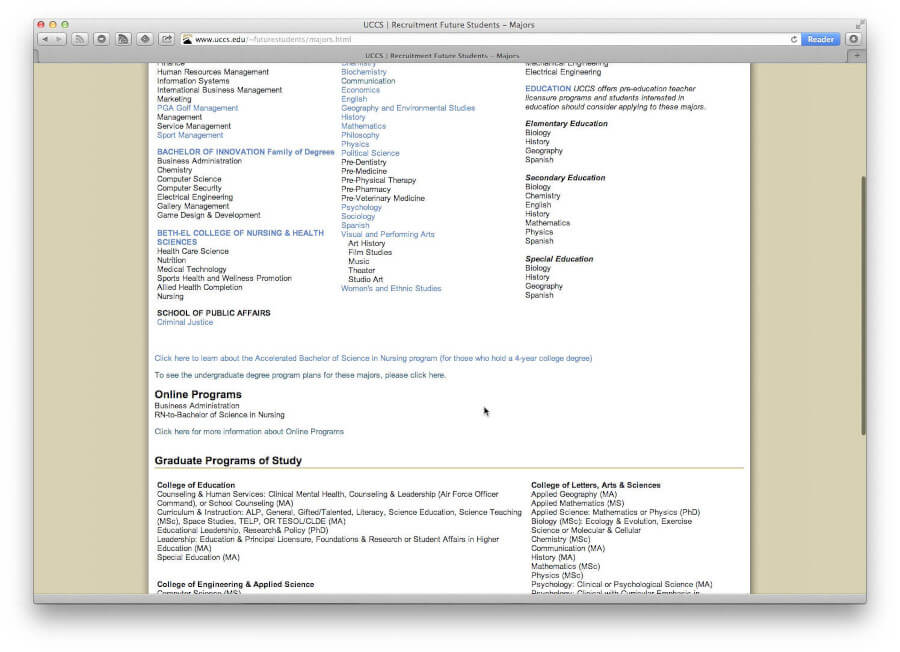Select the Human Resources Management text
The image size is (900, 652).
click(213, 72)
